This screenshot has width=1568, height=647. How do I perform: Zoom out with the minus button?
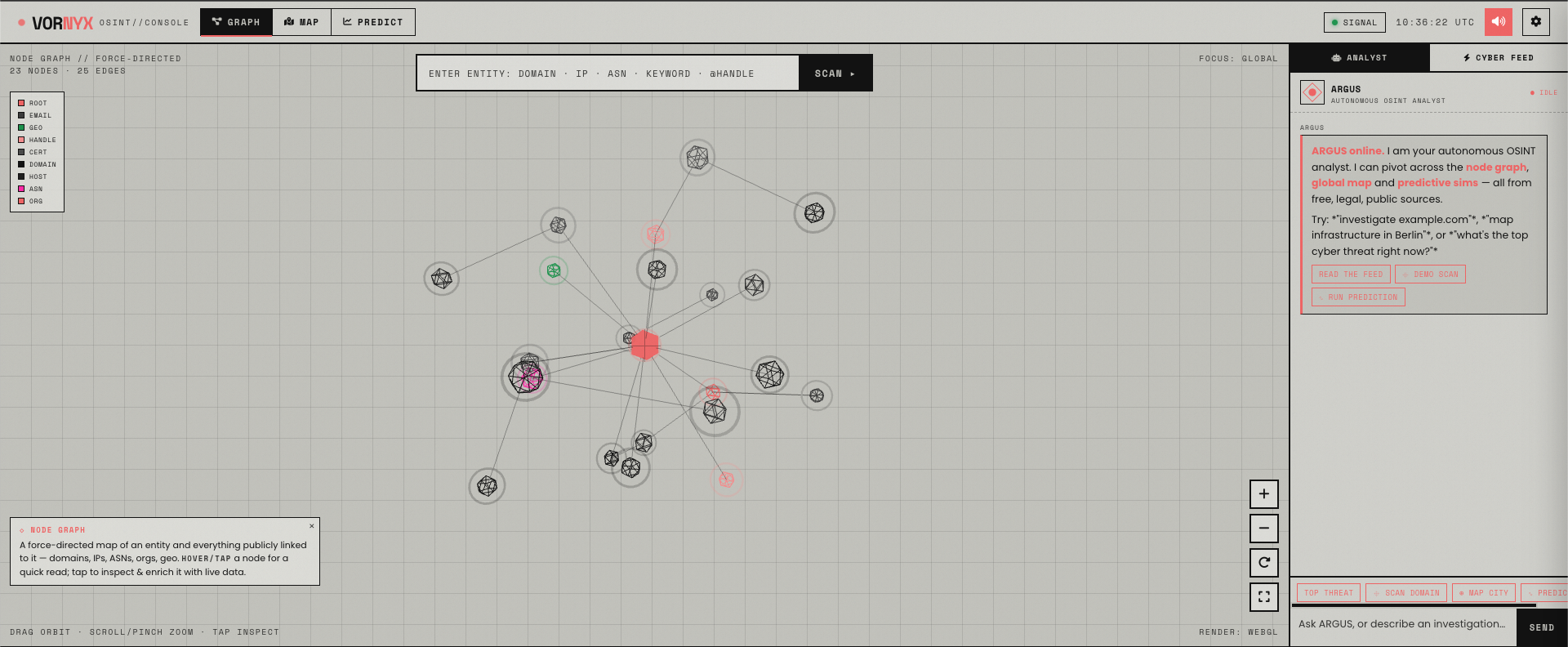1264,529
